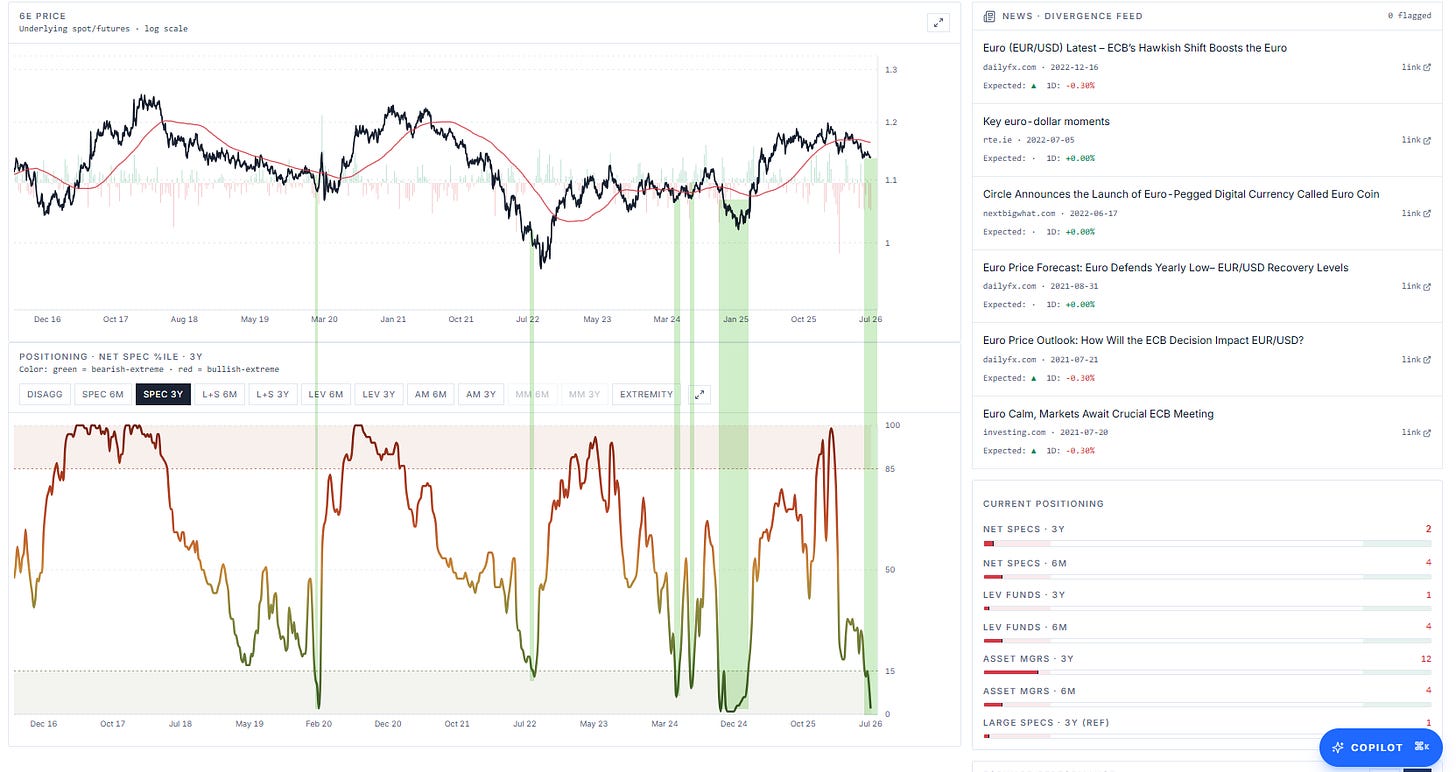This screenshot has height=772, width=1456.
Task: Click the LEV FUNDS 3Y positioning bar
Action: [x=1207, y=608]
